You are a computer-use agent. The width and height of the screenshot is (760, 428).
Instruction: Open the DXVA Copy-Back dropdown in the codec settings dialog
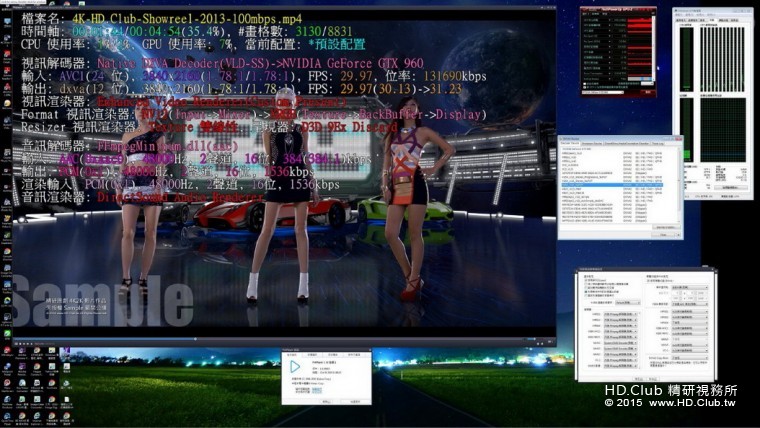[690, 358]
